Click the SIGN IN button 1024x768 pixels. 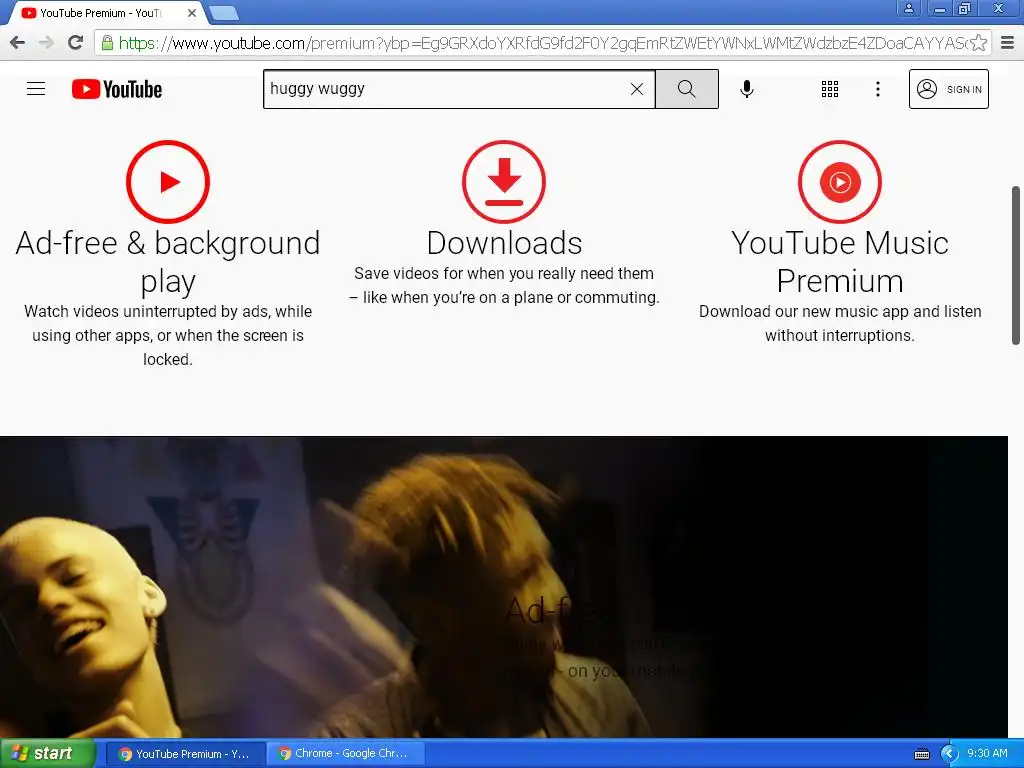coord(948,89)
